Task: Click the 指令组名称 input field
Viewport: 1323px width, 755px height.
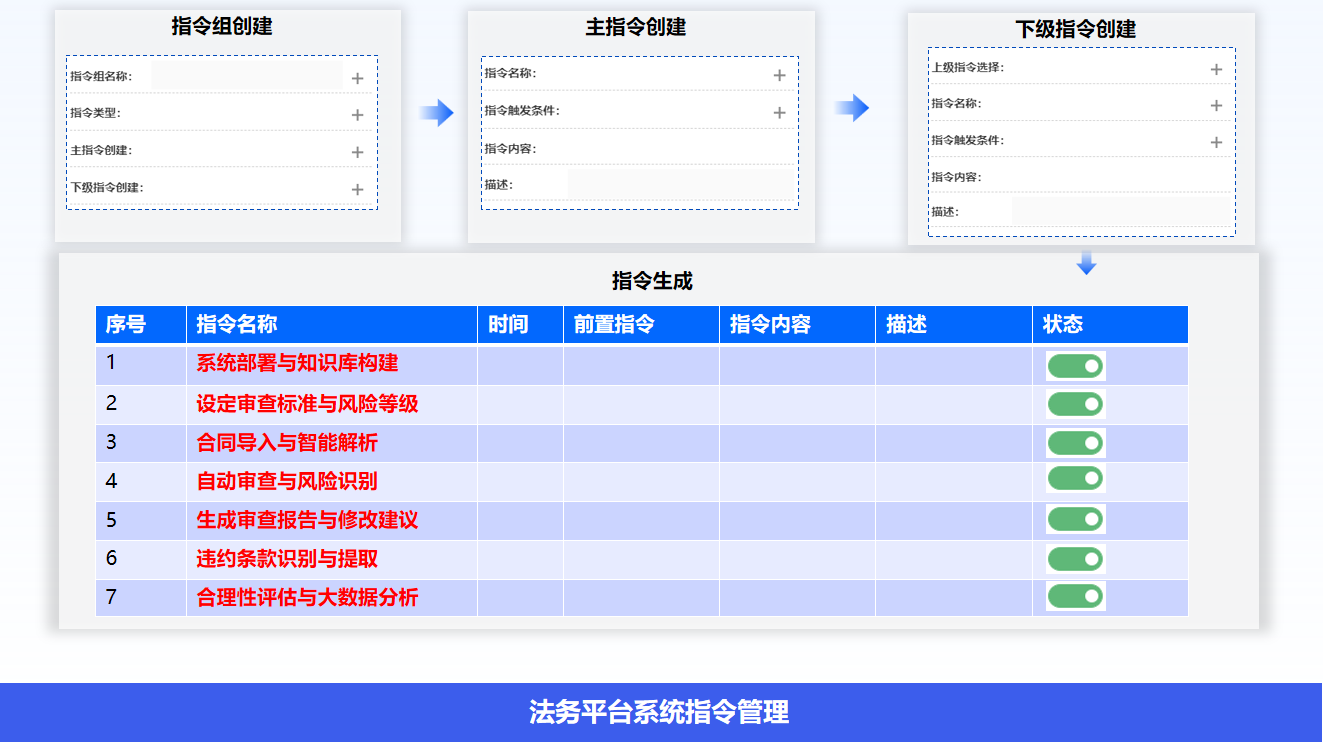Action: click(246, 76)
